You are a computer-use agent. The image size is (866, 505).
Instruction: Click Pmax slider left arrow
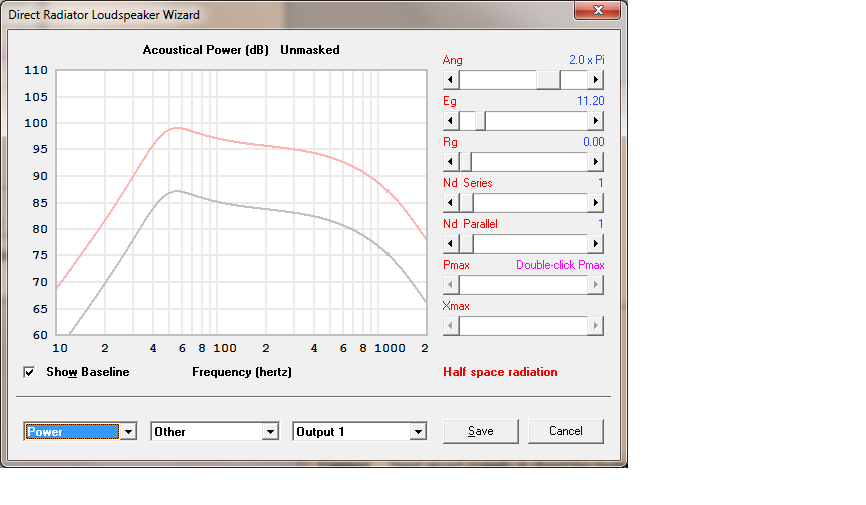tap(451, 285)
